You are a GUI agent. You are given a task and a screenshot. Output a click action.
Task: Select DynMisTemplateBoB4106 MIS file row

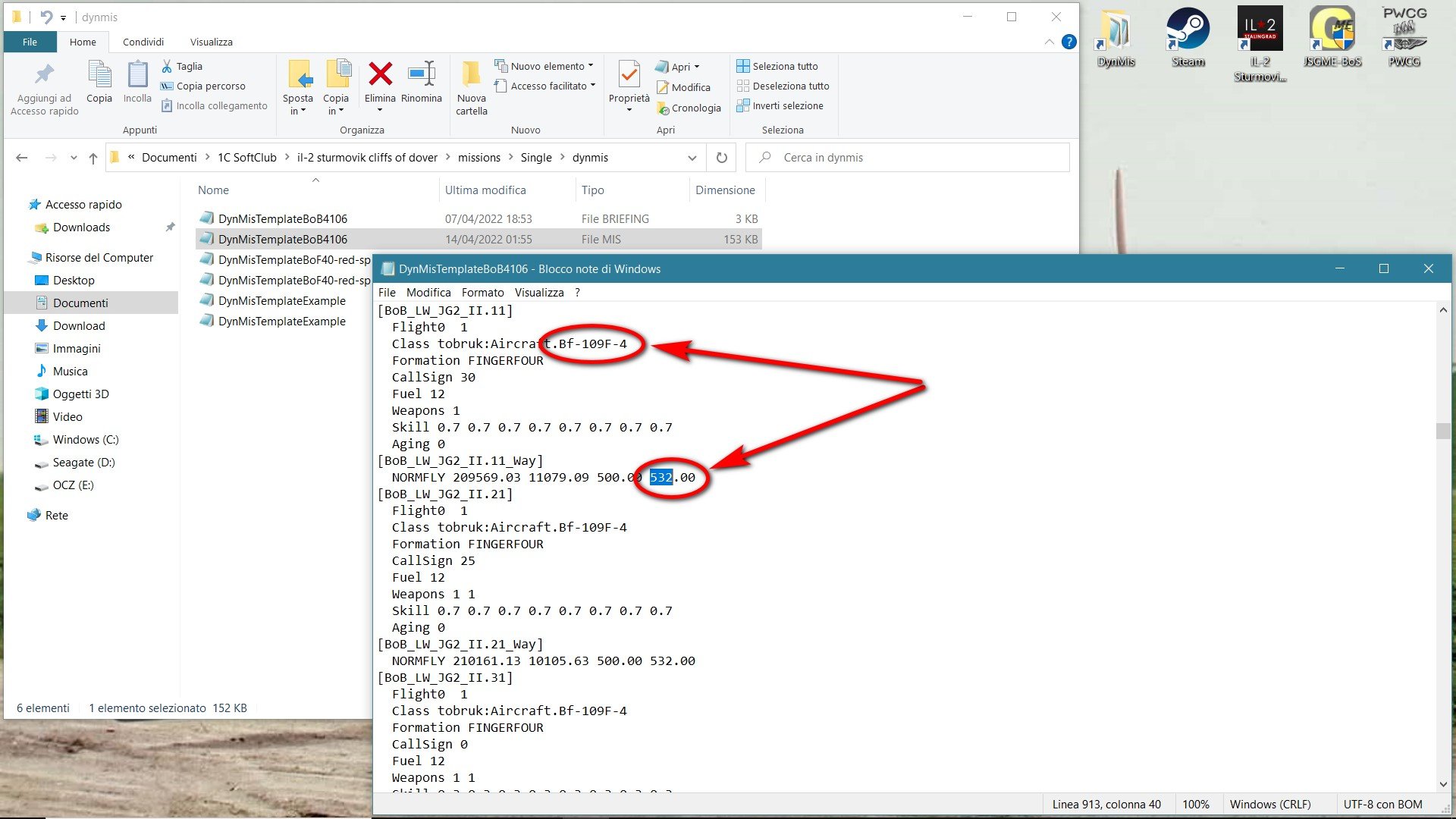(479, 239)
